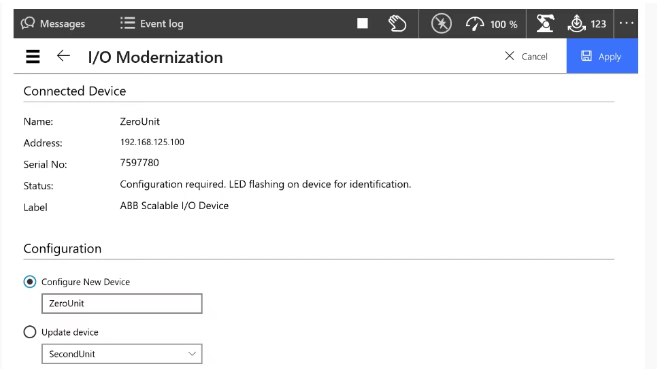Select the manual jogging hand icon
Viewport: 657px width, 369px height.
[x=397, y=23]
